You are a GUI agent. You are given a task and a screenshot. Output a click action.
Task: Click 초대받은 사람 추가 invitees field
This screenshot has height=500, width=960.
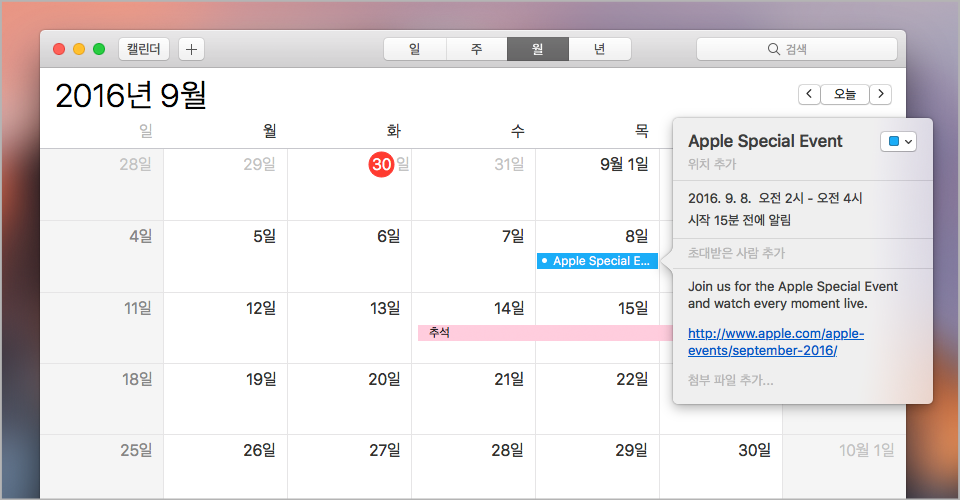click(736, 253)
